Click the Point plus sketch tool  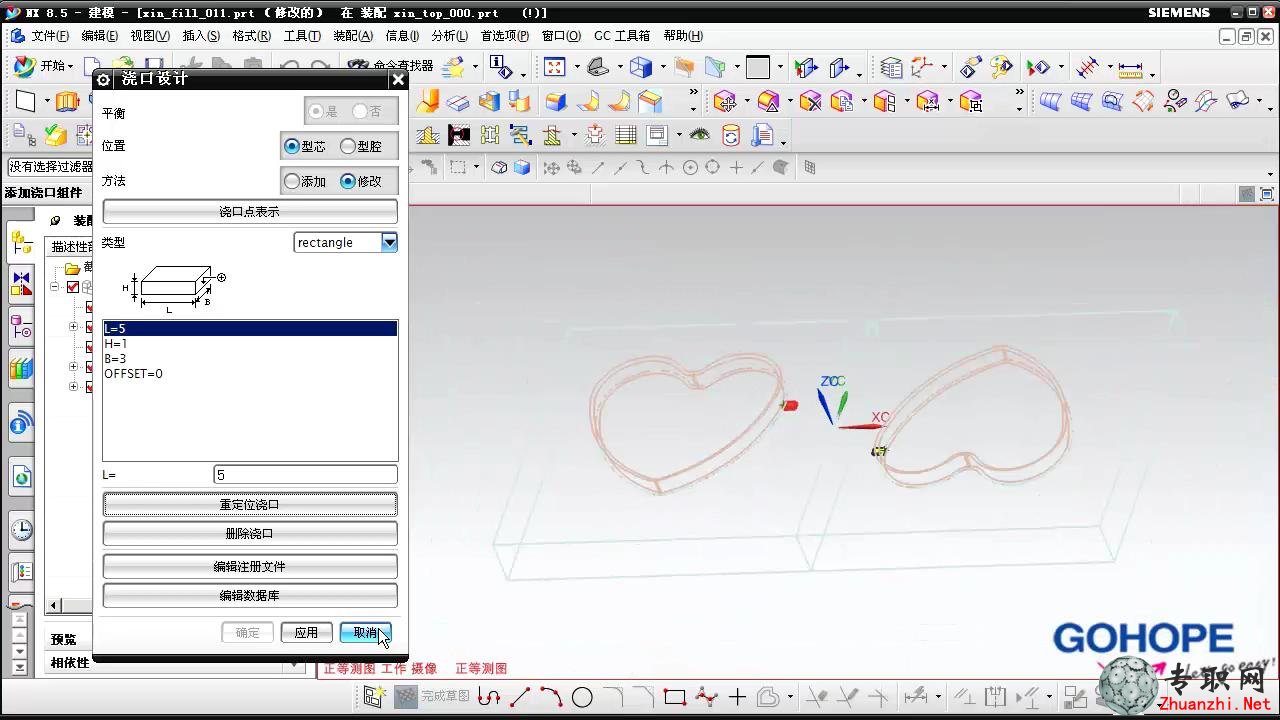pos(737,697)
